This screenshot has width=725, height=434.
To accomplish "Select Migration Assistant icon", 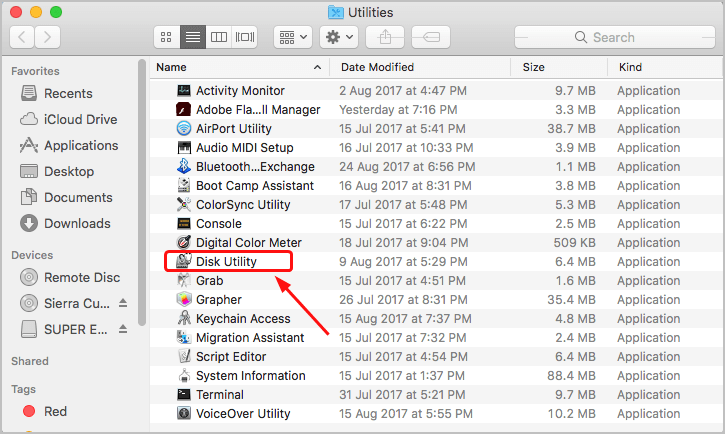I will pos(184,337).
